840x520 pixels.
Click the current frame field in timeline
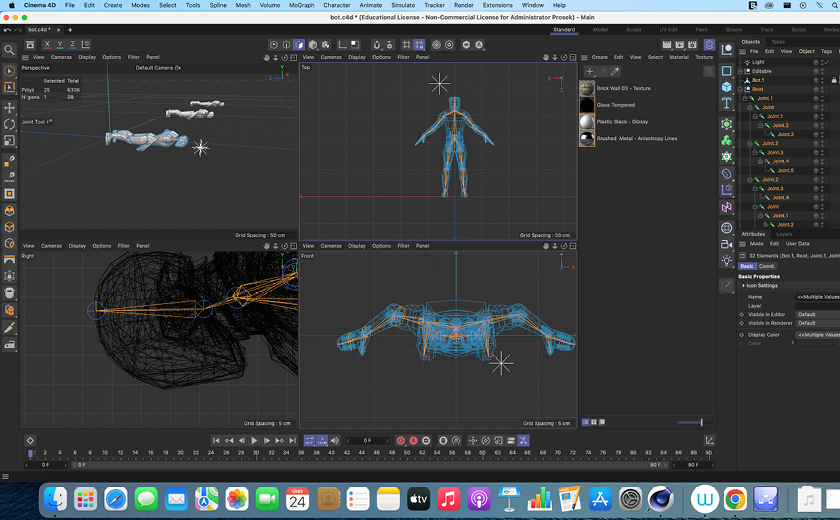[367, 440]
